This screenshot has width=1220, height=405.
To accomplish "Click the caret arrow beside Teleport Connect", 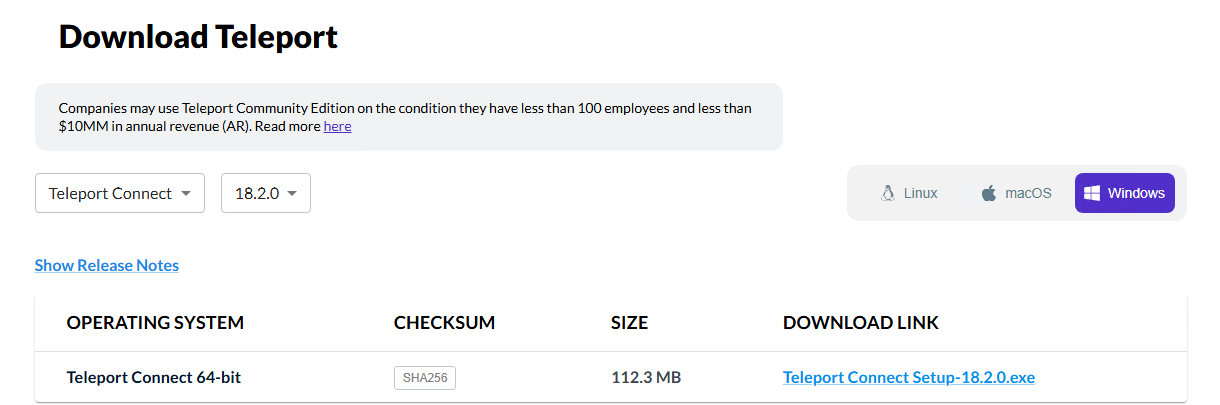I will click(186, 194).
